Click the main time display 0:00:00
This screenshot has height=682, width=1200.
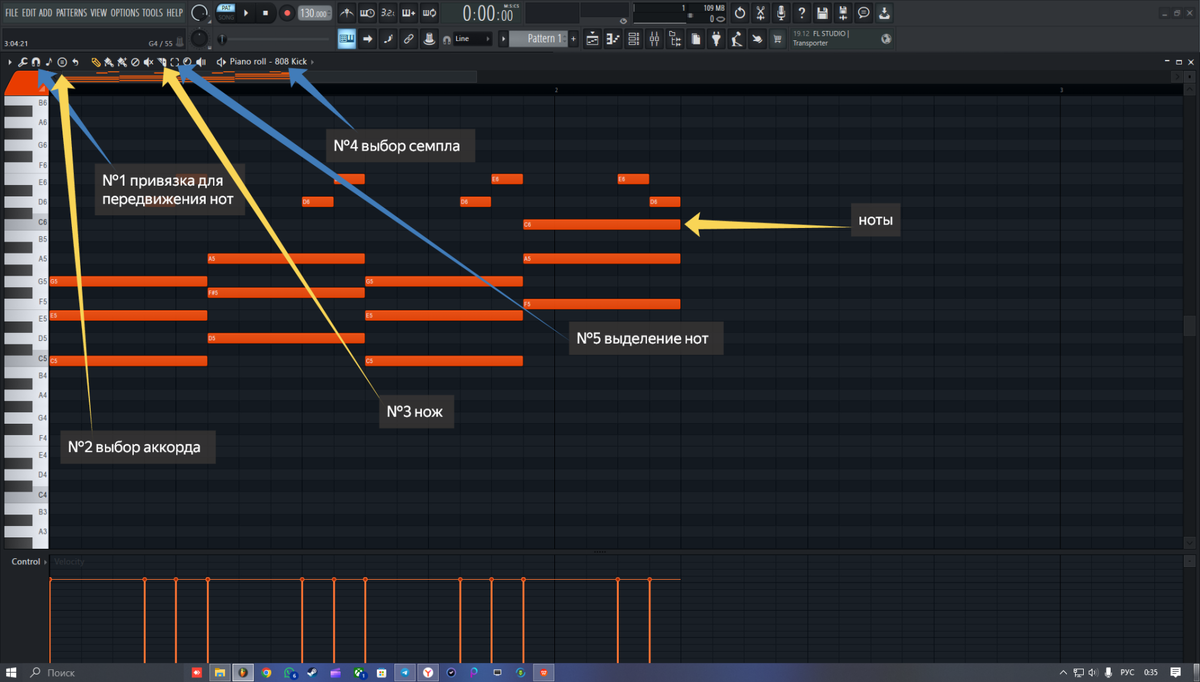click(x=488, y=14)
